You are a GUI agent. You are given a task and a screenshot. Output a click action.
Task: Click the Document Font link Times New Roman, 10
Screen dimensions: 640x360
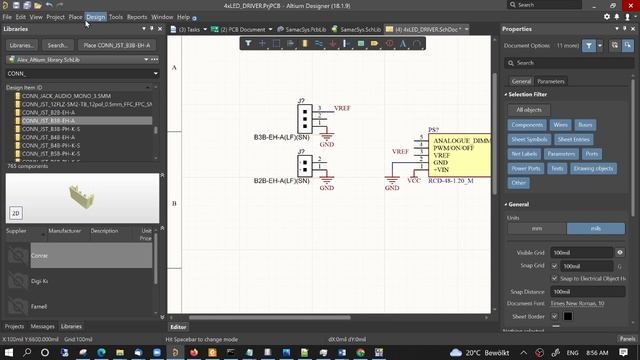[x=577, y=303]
